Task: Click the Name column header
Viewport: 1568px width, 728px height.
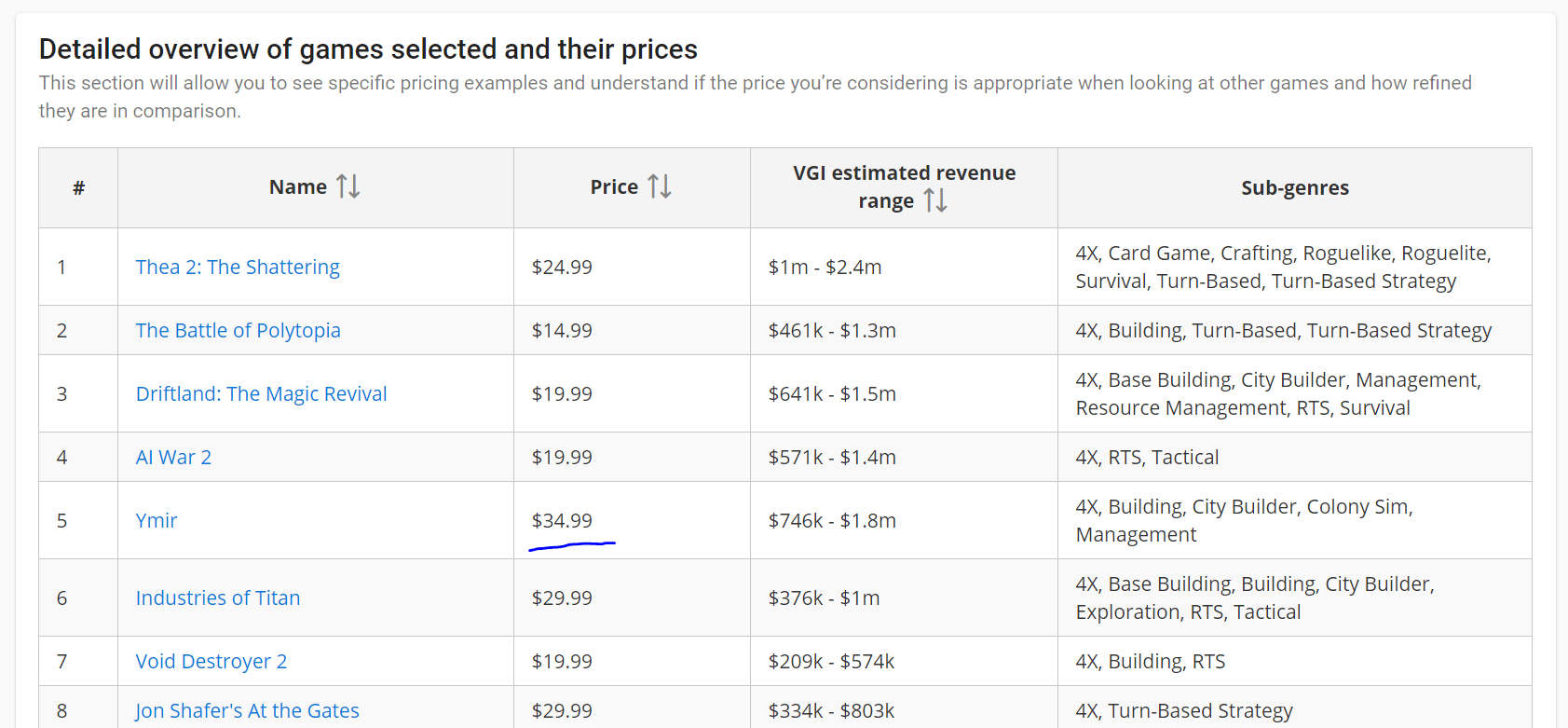Action: click(297, 186)
